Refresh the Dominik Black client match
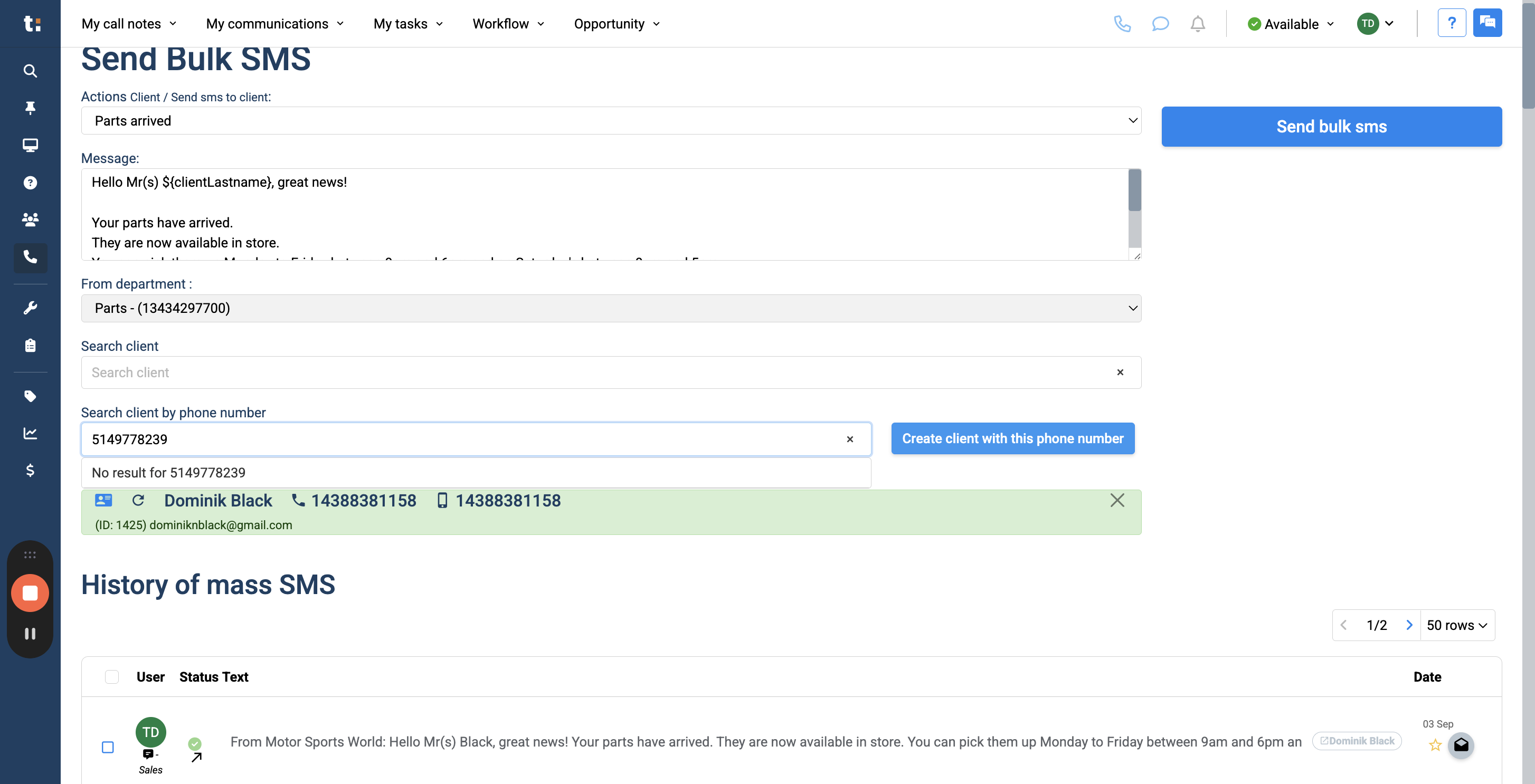The height and width of the screenshot is (784, 1535). coord(138,501)
